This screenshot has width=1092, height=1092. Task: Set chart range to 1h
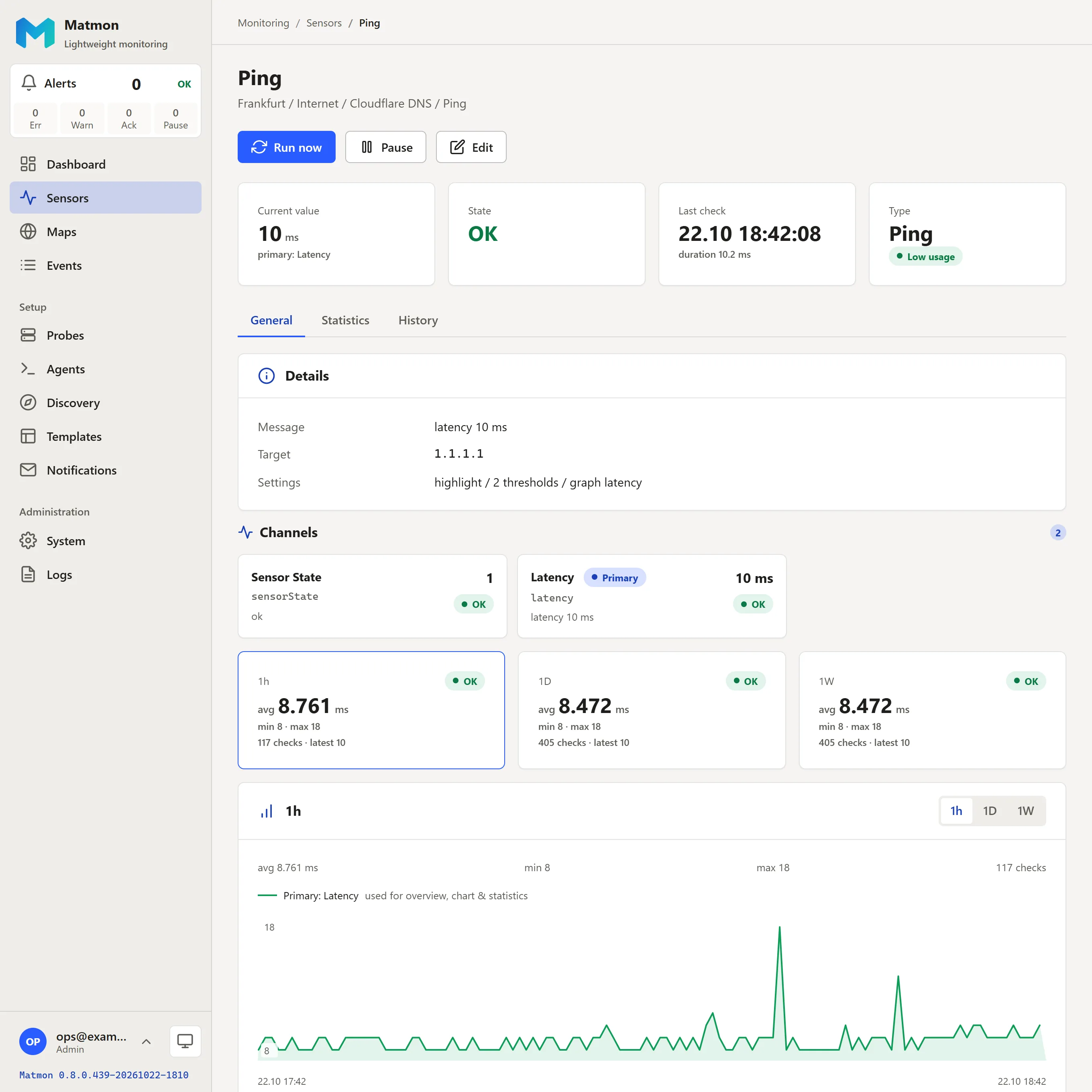coord(956,811)
